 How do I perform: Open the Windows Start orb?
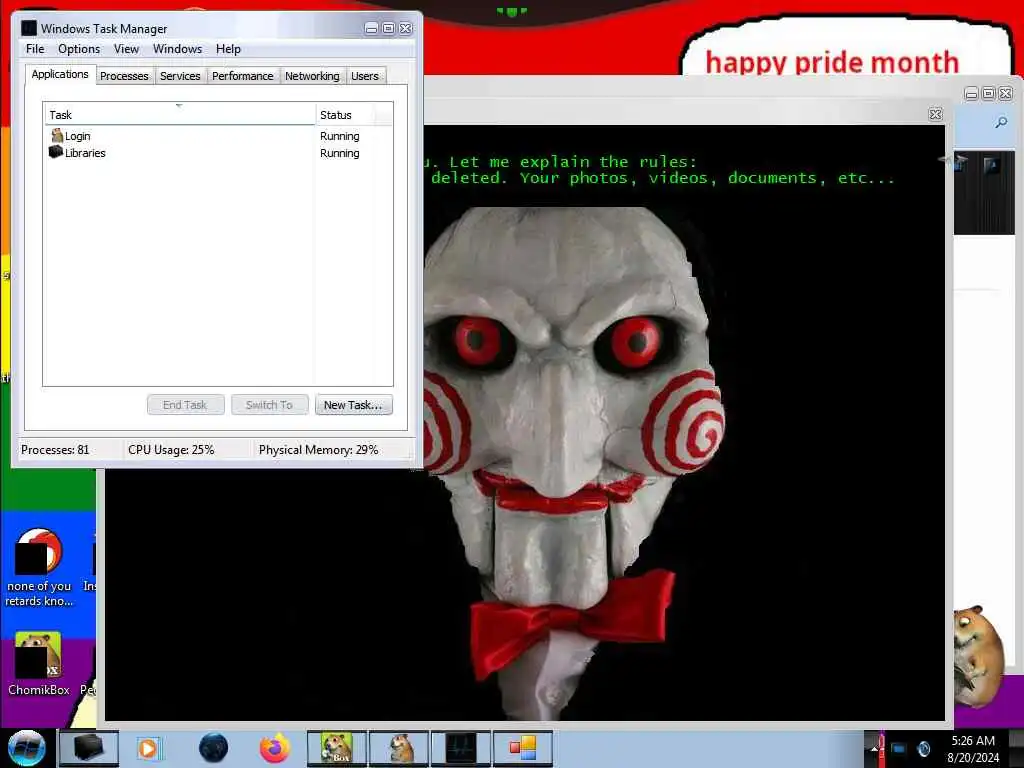[26, 748]
